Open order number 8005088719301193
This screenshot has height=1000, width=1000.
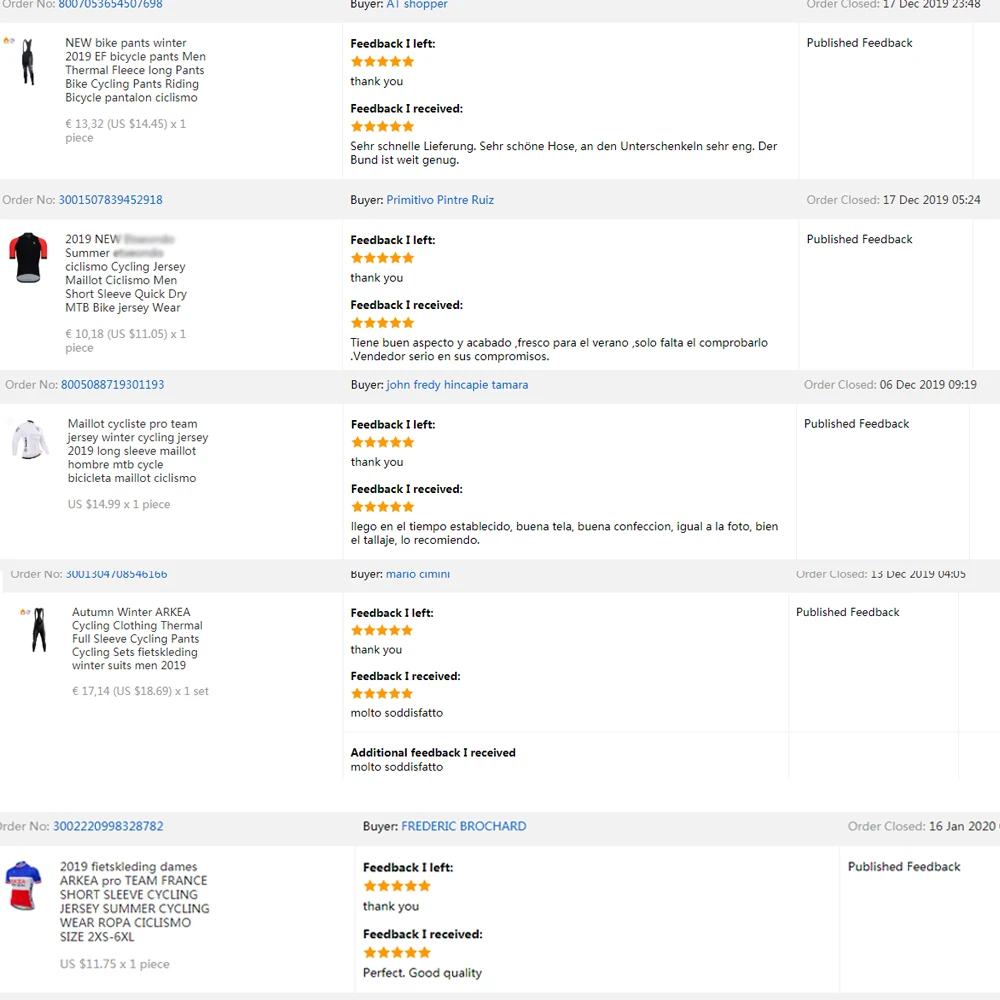(113, 385)
